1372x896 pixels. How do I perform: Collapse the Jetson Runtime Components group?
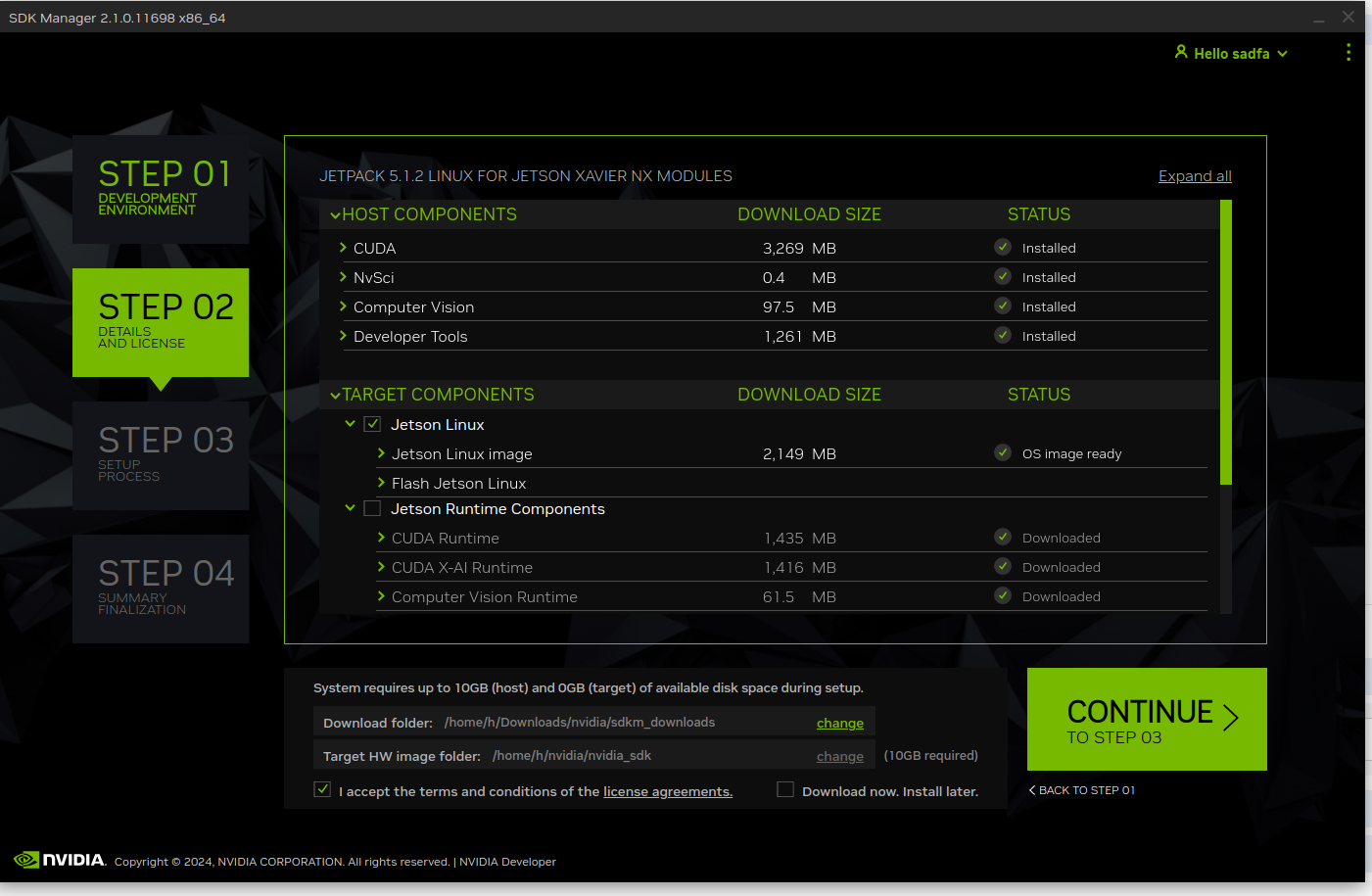click(350, 508)
